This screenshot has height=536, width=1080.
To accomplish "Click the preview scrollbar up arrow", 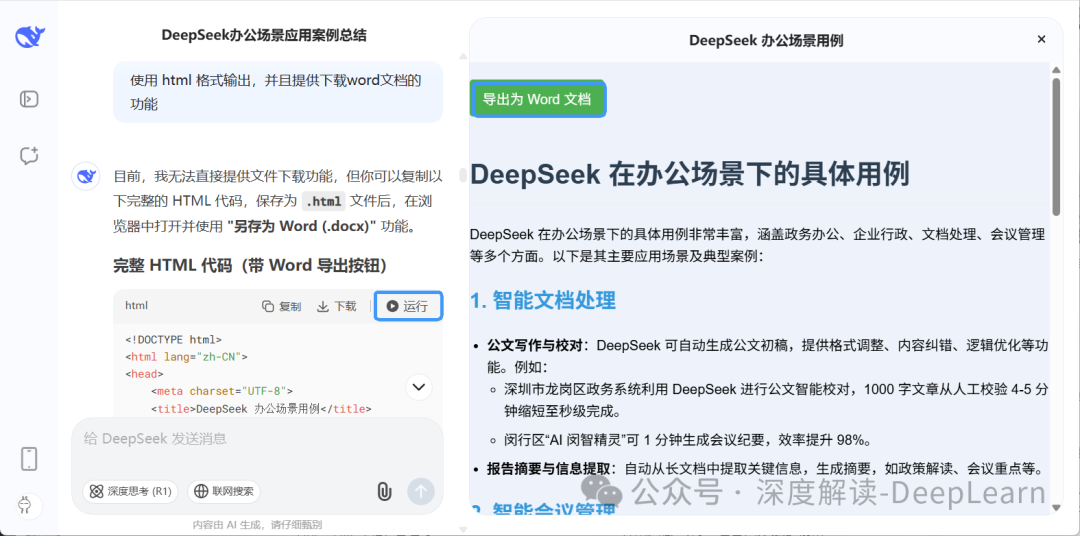I will point(1057,70).
